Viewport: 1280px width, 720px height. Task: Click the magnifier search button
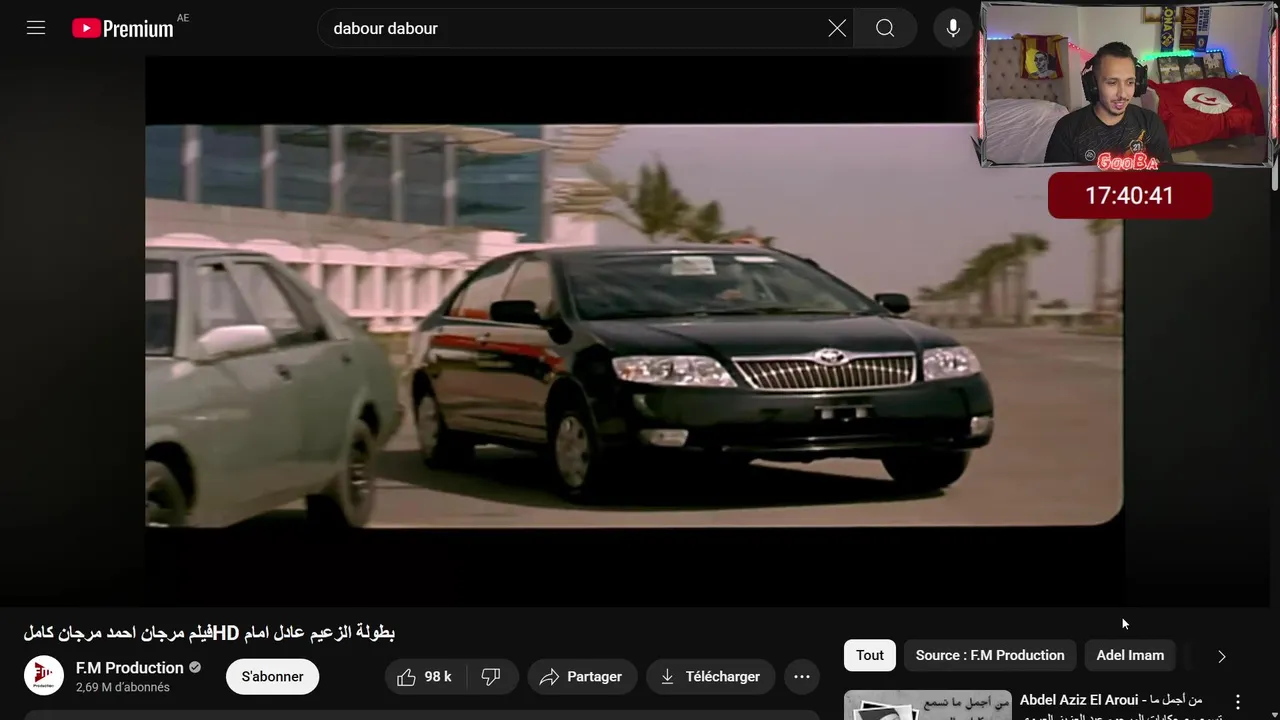(885, 28)
